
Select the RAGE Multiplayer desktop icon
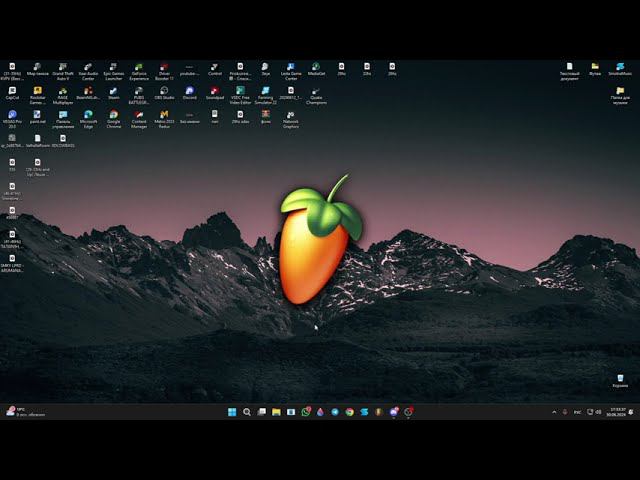(x=63, y=95)
